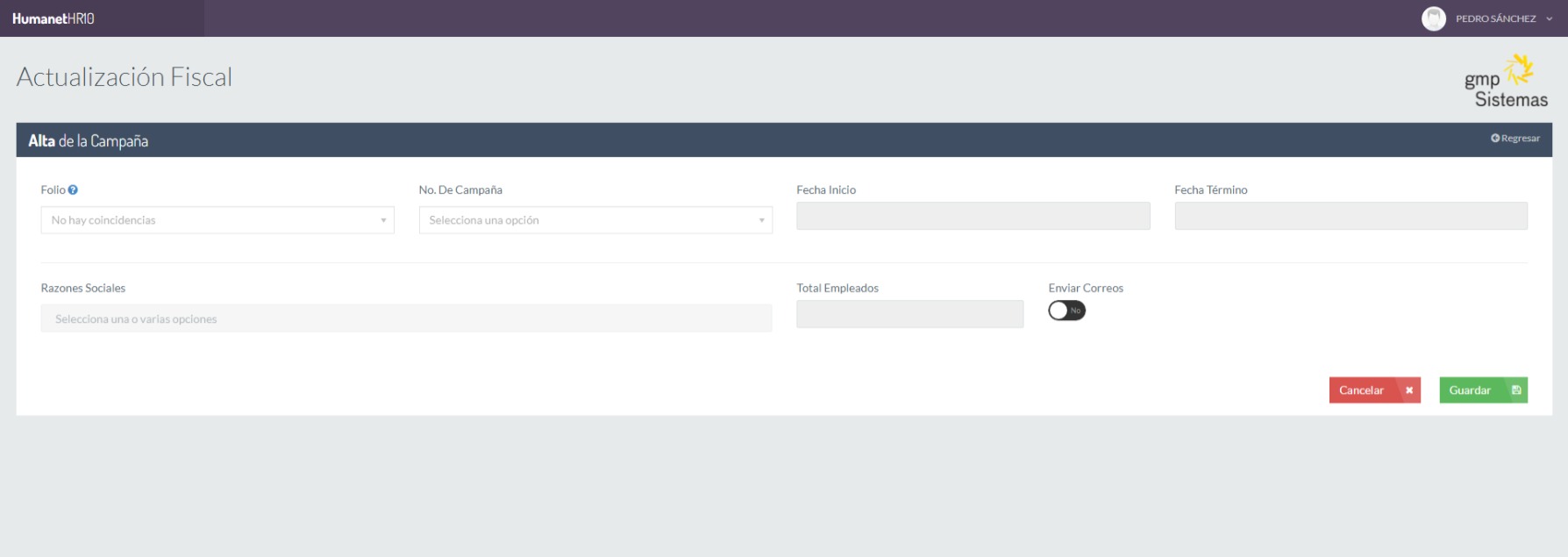The image size is (1568, 557).
Task: Open the Folio dropdown
Action: point(217,220)
